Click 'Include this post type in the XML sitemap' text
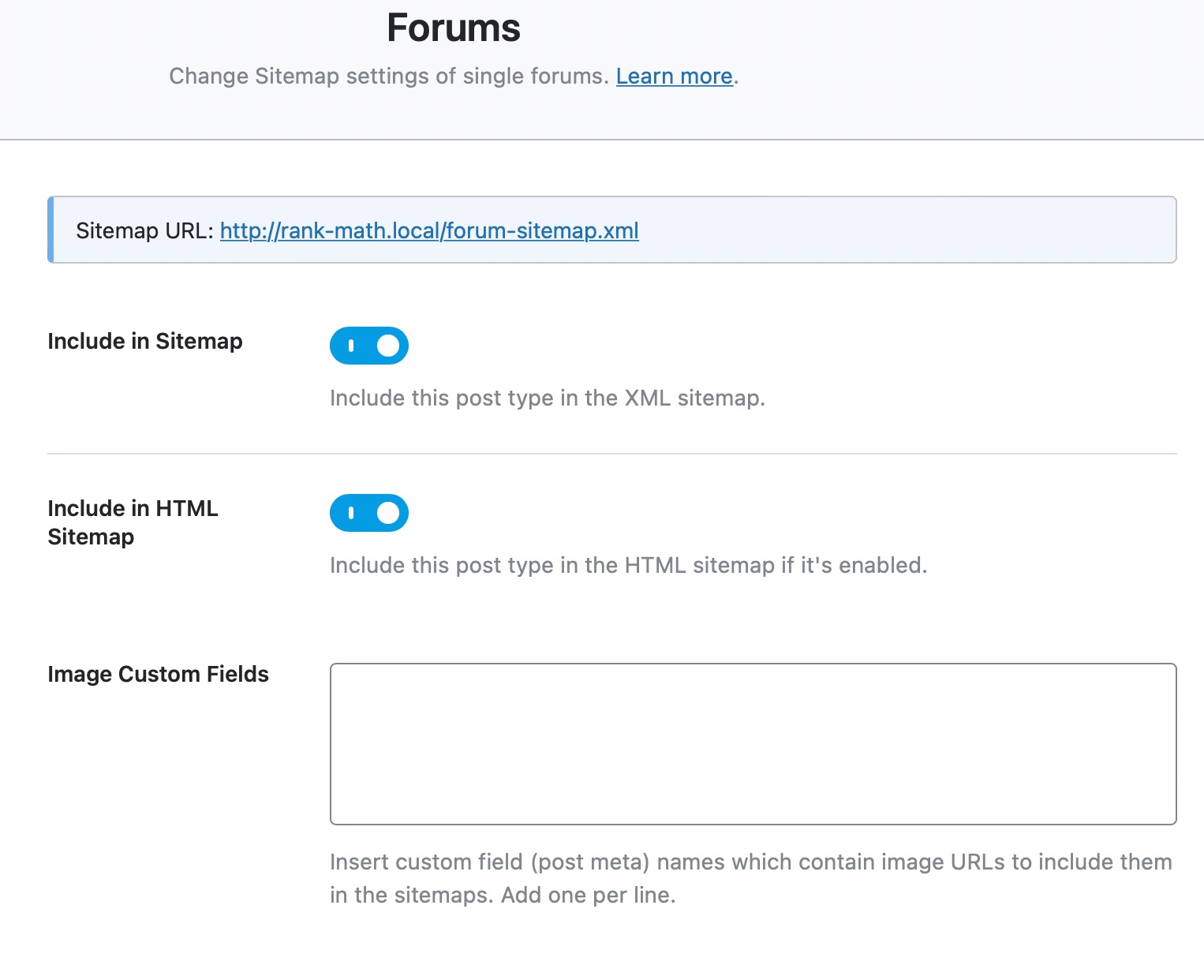Image resolution: width=1204 pixels, height=980 pixels. (548, 398)
